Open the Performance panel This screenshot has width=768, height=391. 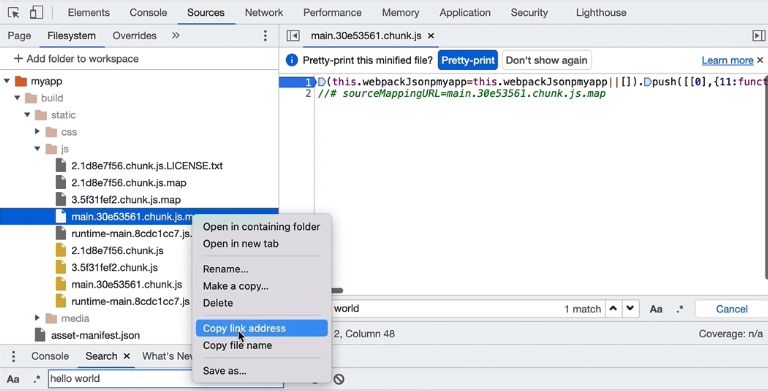(332, 13)
